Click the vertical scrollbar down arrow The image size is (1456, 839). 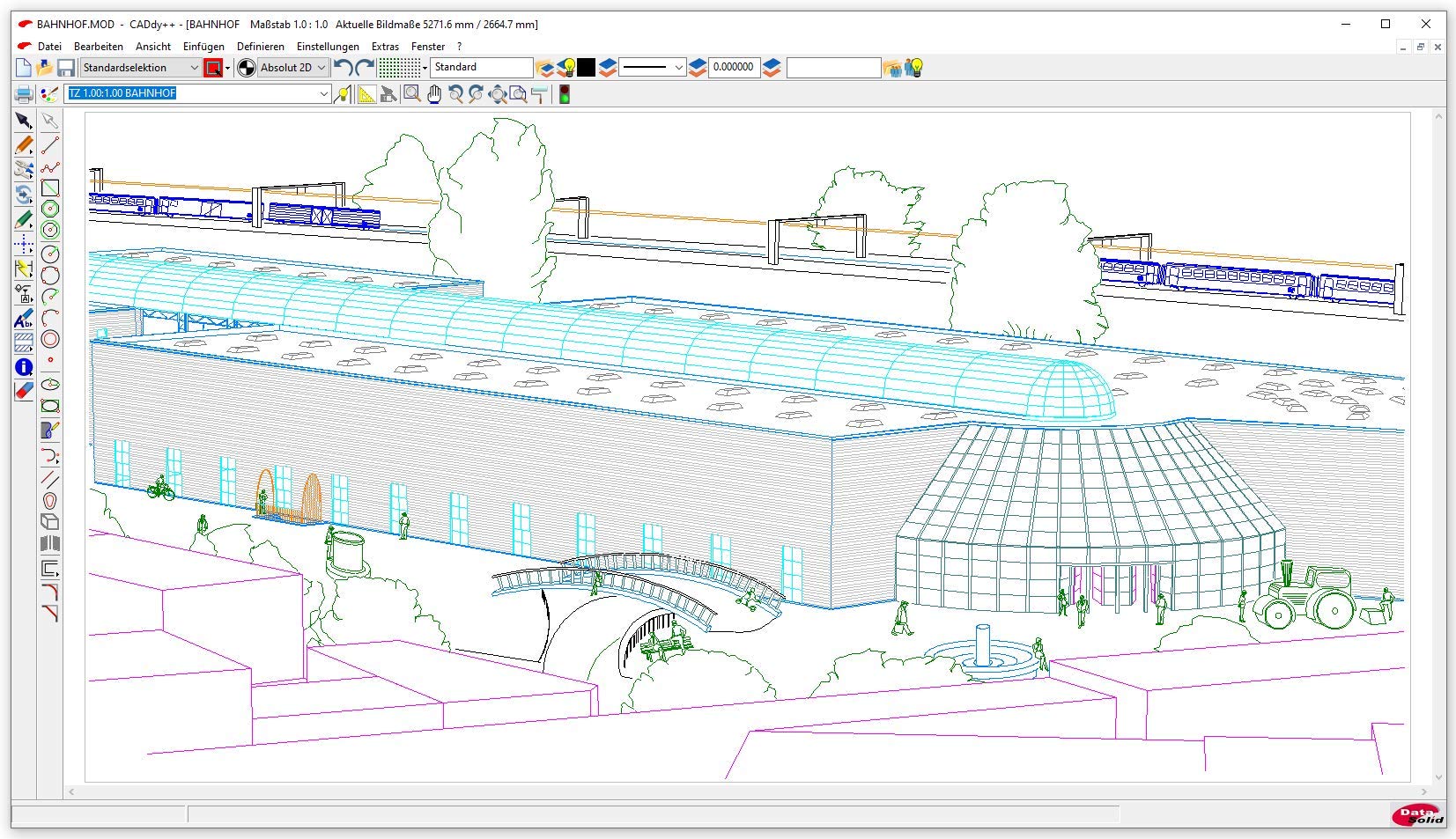coord(1440,777)
